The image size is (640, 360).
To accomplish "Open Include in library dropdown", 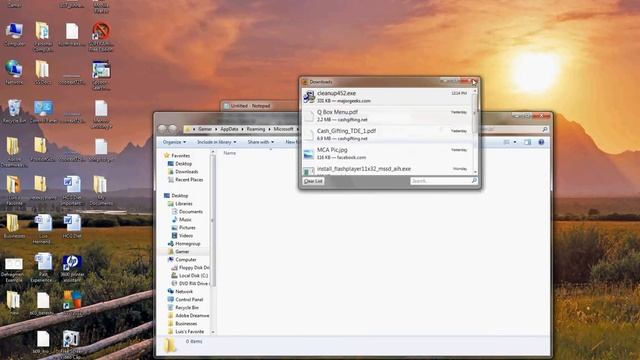I will coord(216,142).
